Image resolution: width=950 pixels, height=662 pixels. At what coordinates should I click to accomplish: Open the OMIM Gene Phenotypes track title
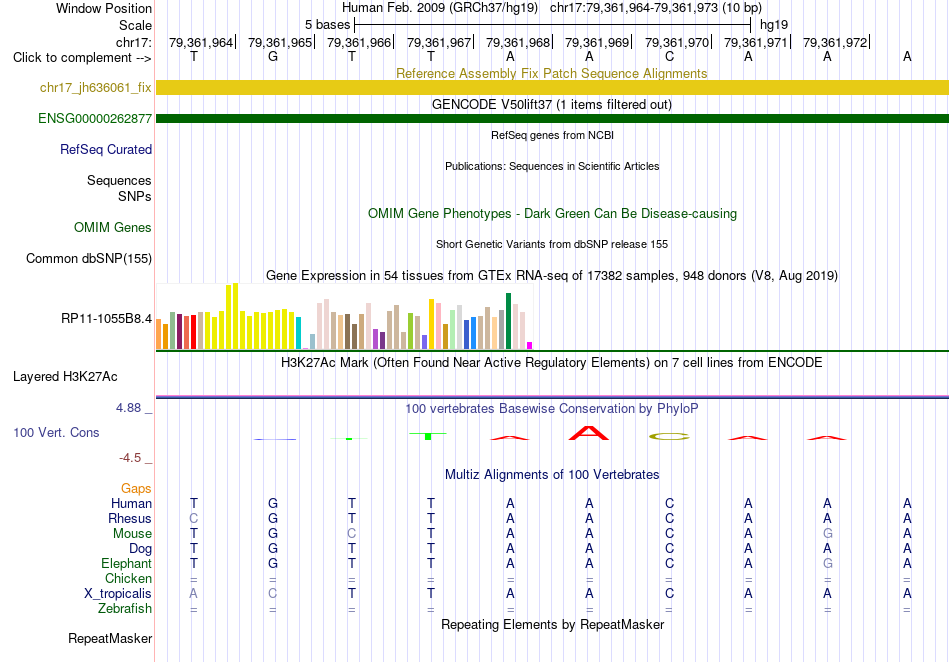click(552, 214)
